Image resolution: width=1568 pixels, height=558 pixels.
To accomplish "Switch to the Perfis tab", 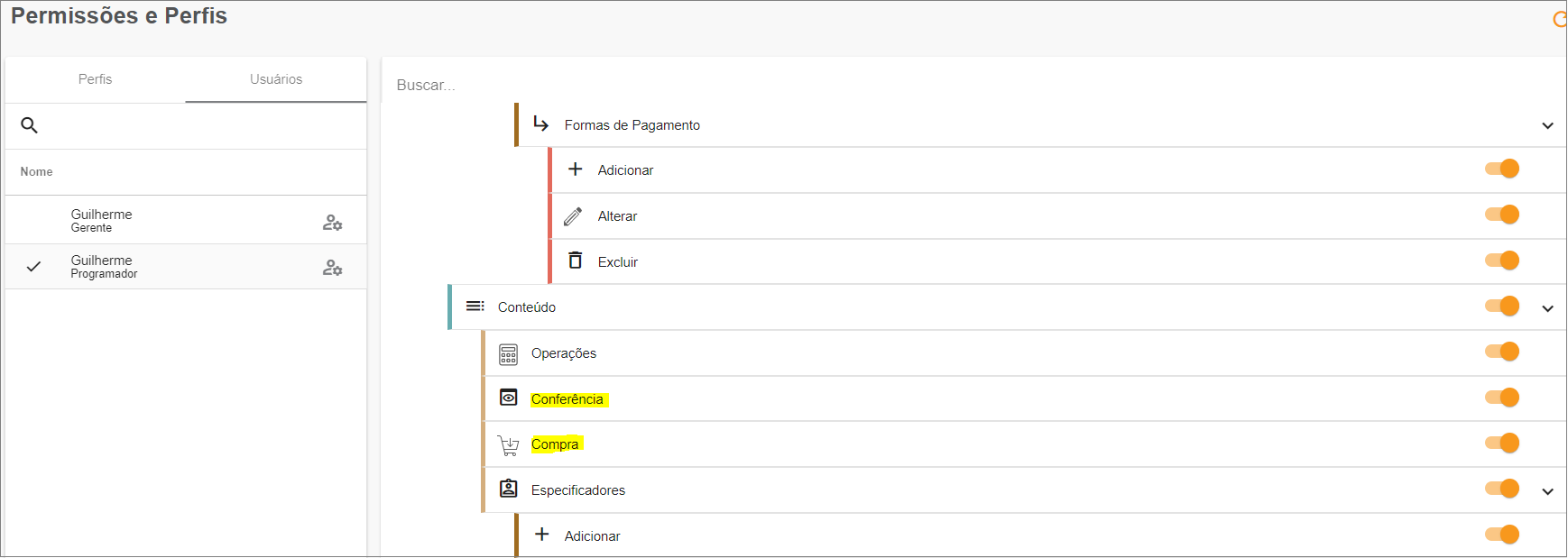I will coord(95,79).
